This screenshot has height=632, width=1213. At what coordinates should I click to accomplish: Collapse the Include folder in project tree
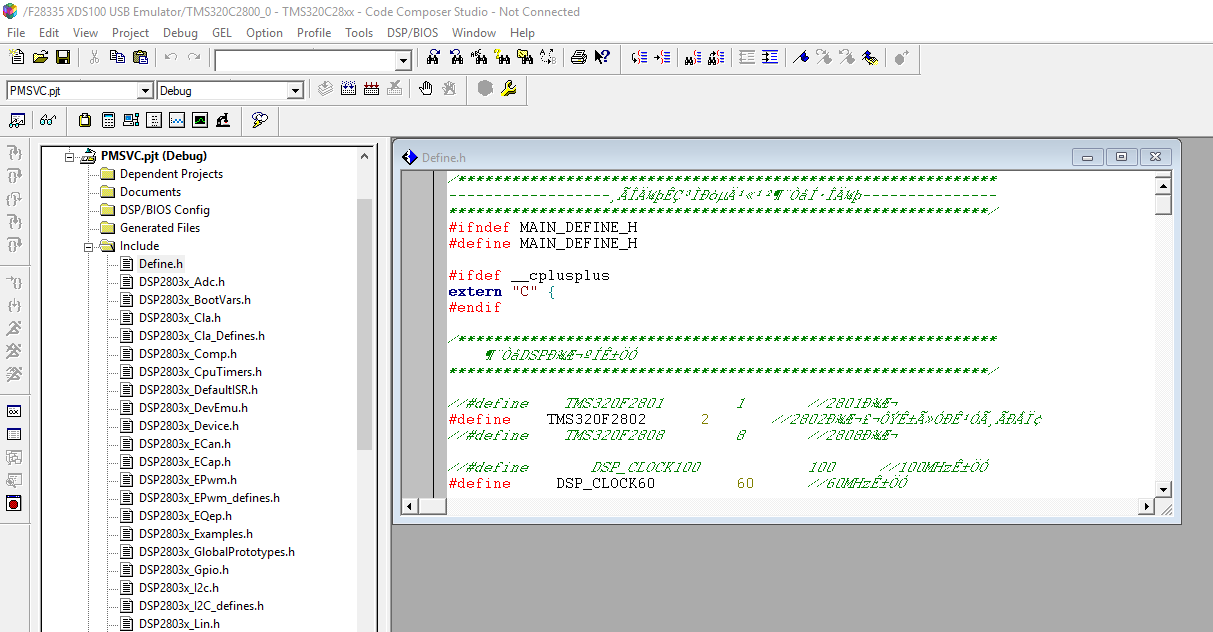point(88,246)
